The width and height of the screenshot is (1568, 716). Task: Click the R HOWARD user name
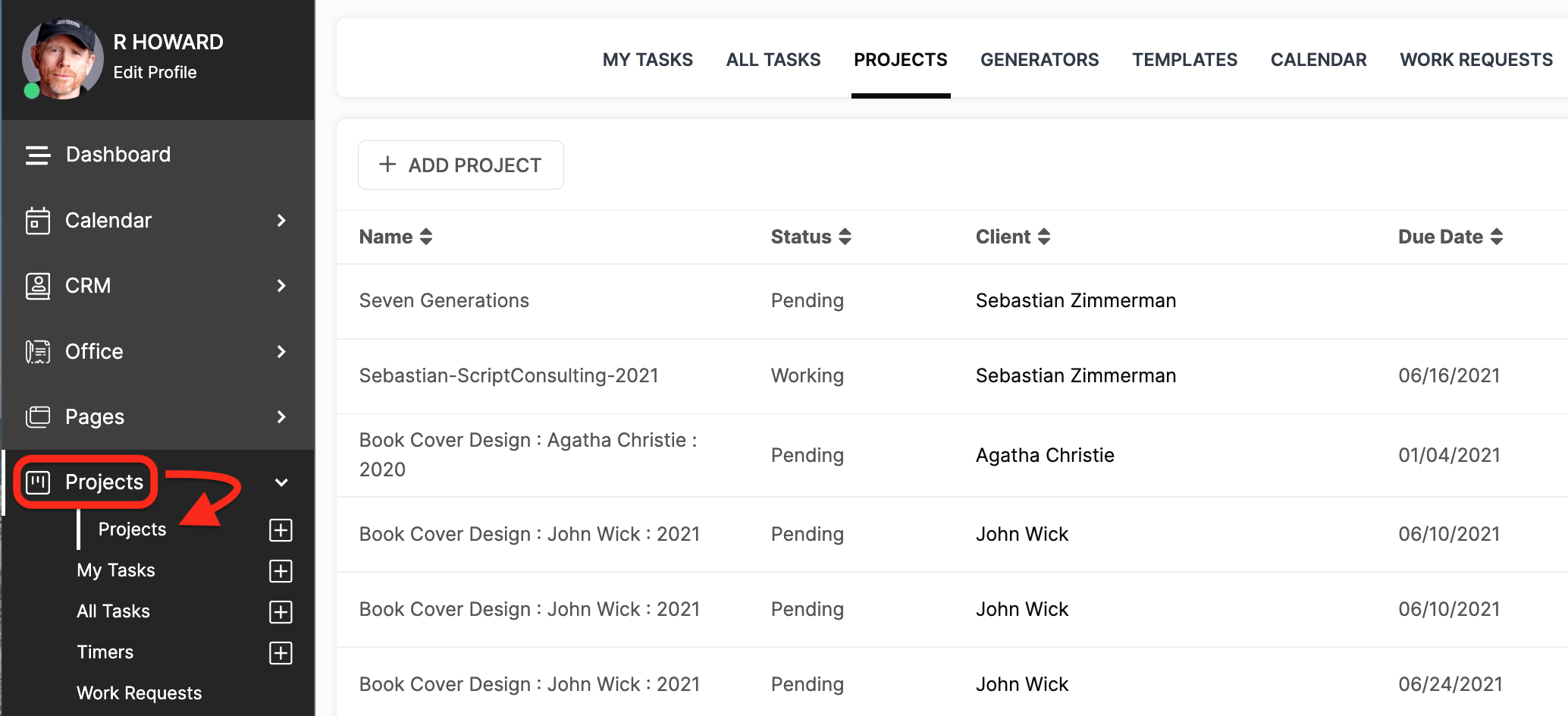(168, 42)
